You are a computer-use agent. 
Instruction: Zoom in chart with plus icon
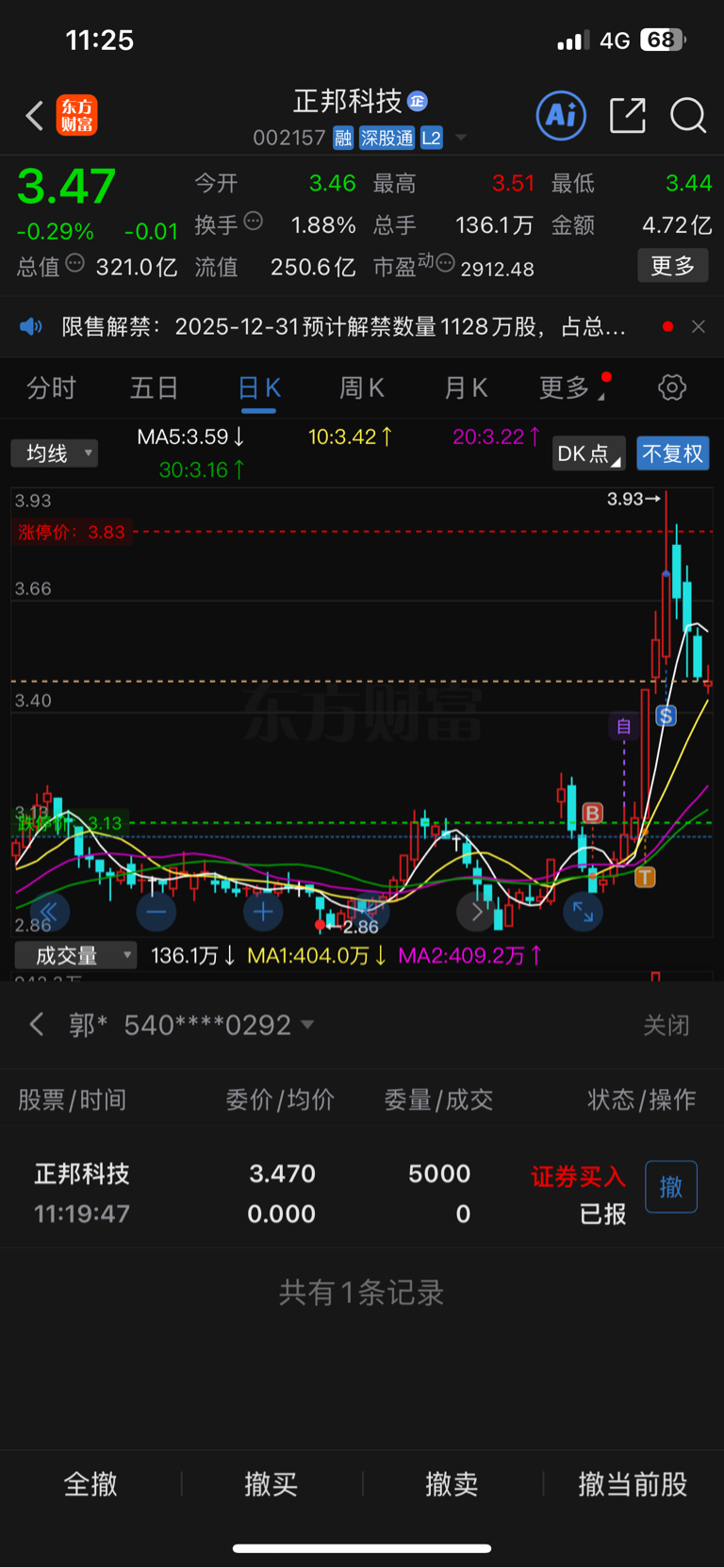pyautogui.click(x=263, y=912)
